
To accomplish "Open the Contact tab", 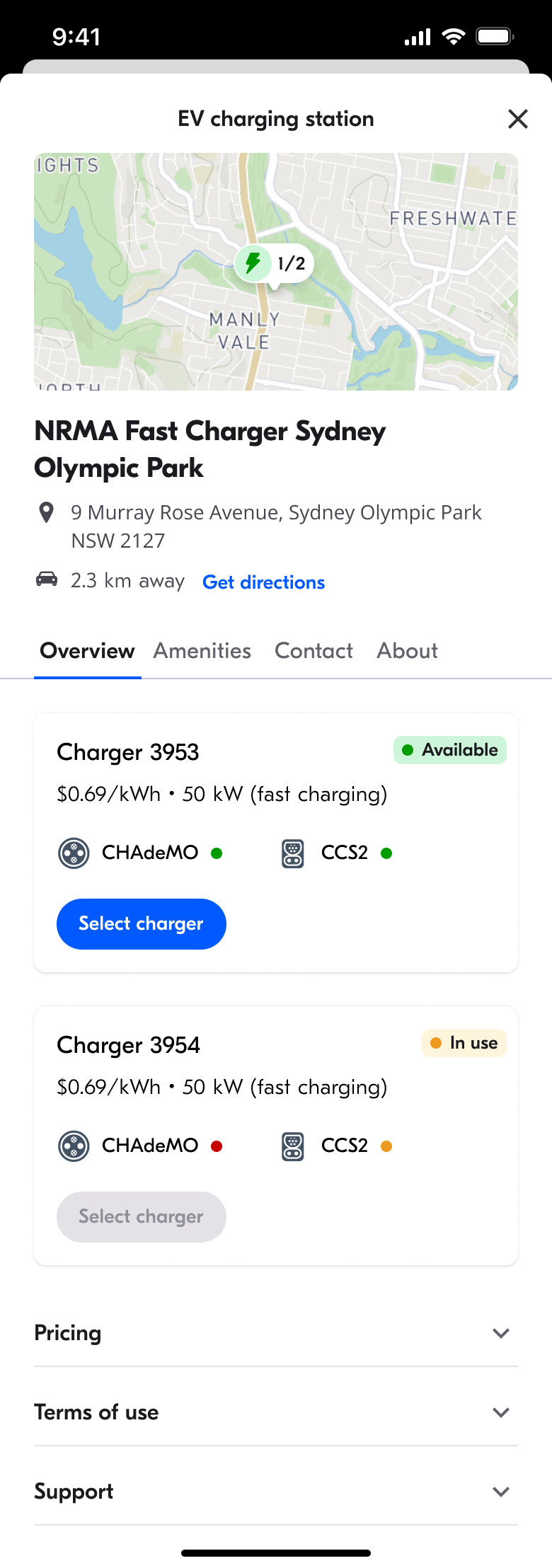I will coord(314,651).
